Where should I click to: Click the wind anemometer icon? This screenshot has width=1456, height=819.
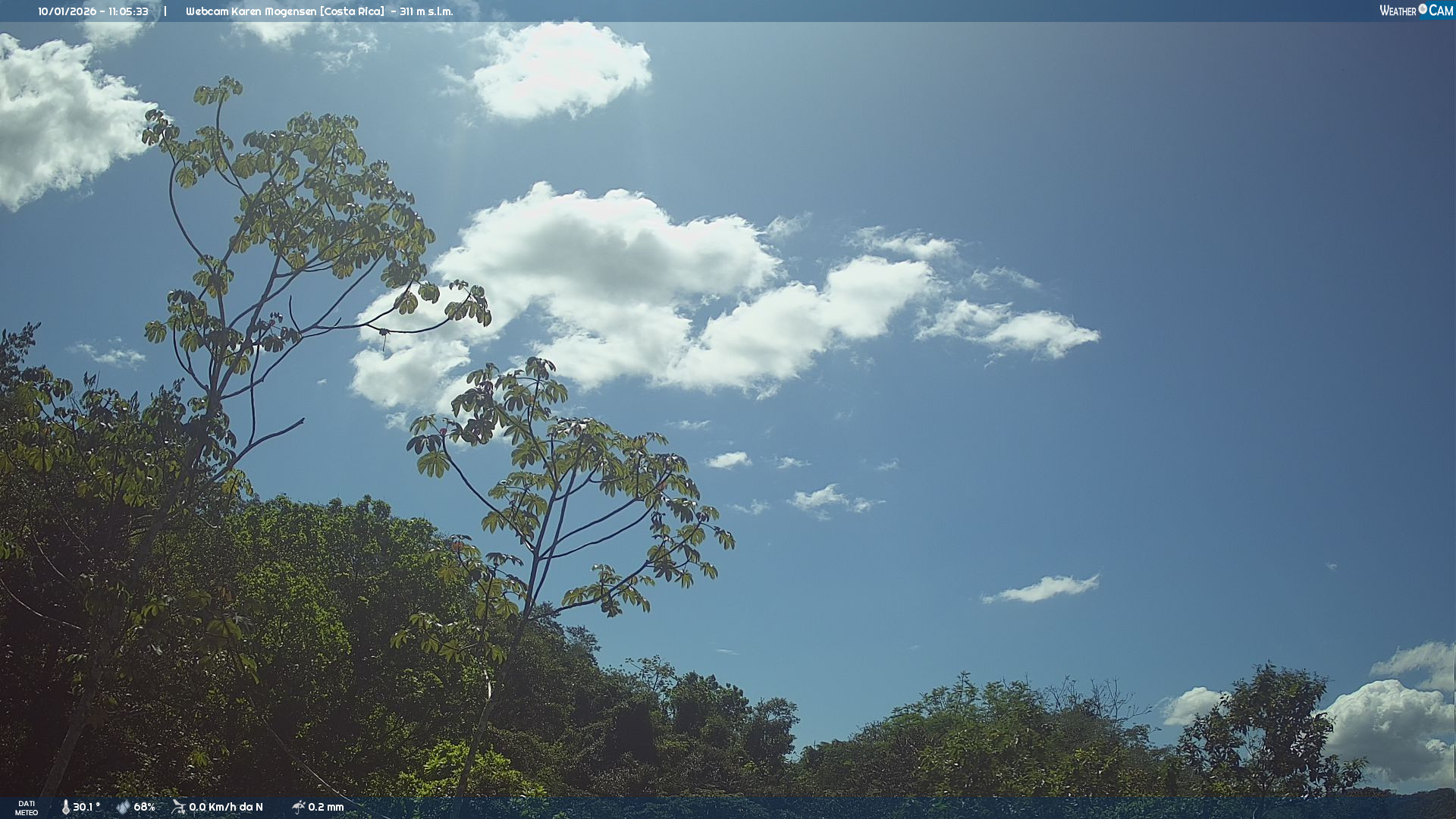[x=178, y=807]
